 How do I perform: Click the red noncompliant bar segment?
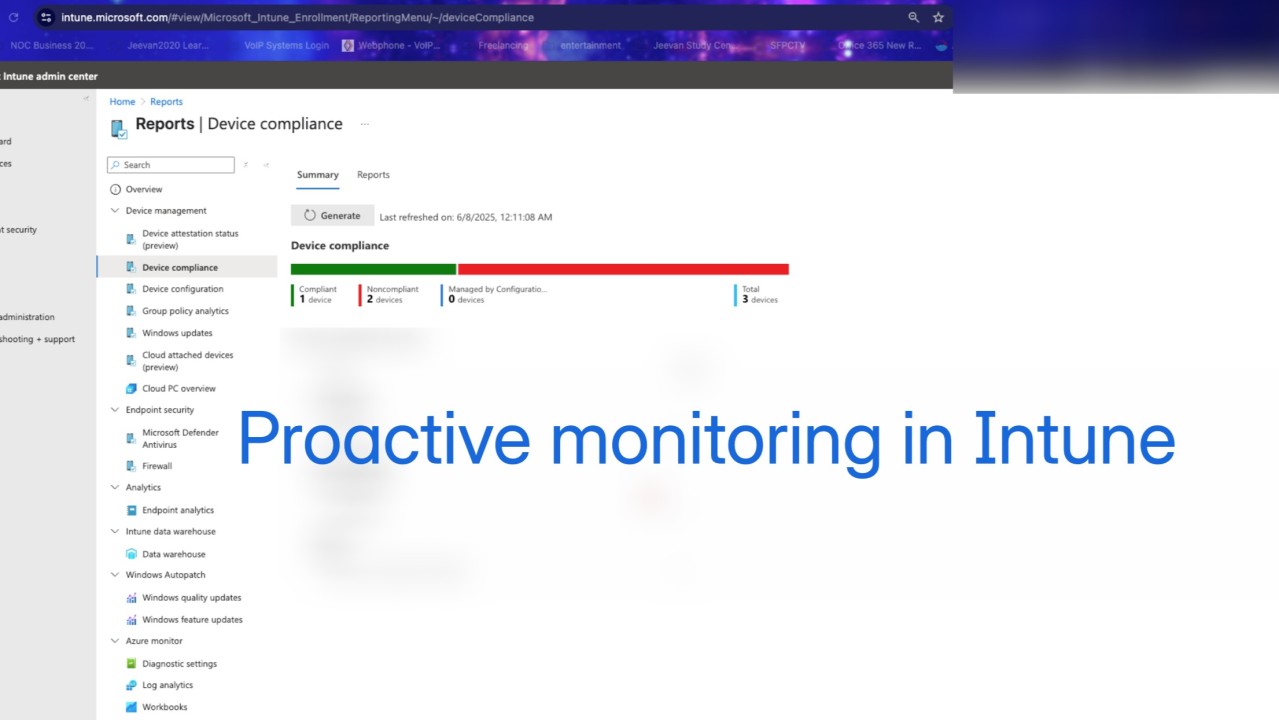(622, 269)
